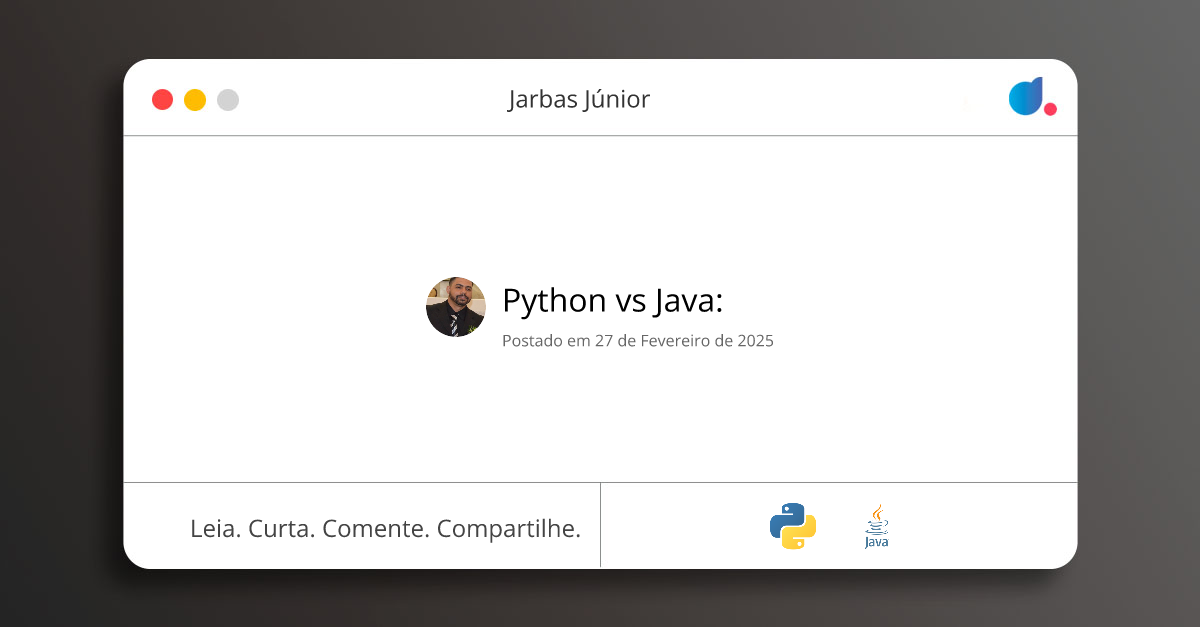Click the red dot beside the brand logo
1200x628 pixels.
tap(1050, 109)
